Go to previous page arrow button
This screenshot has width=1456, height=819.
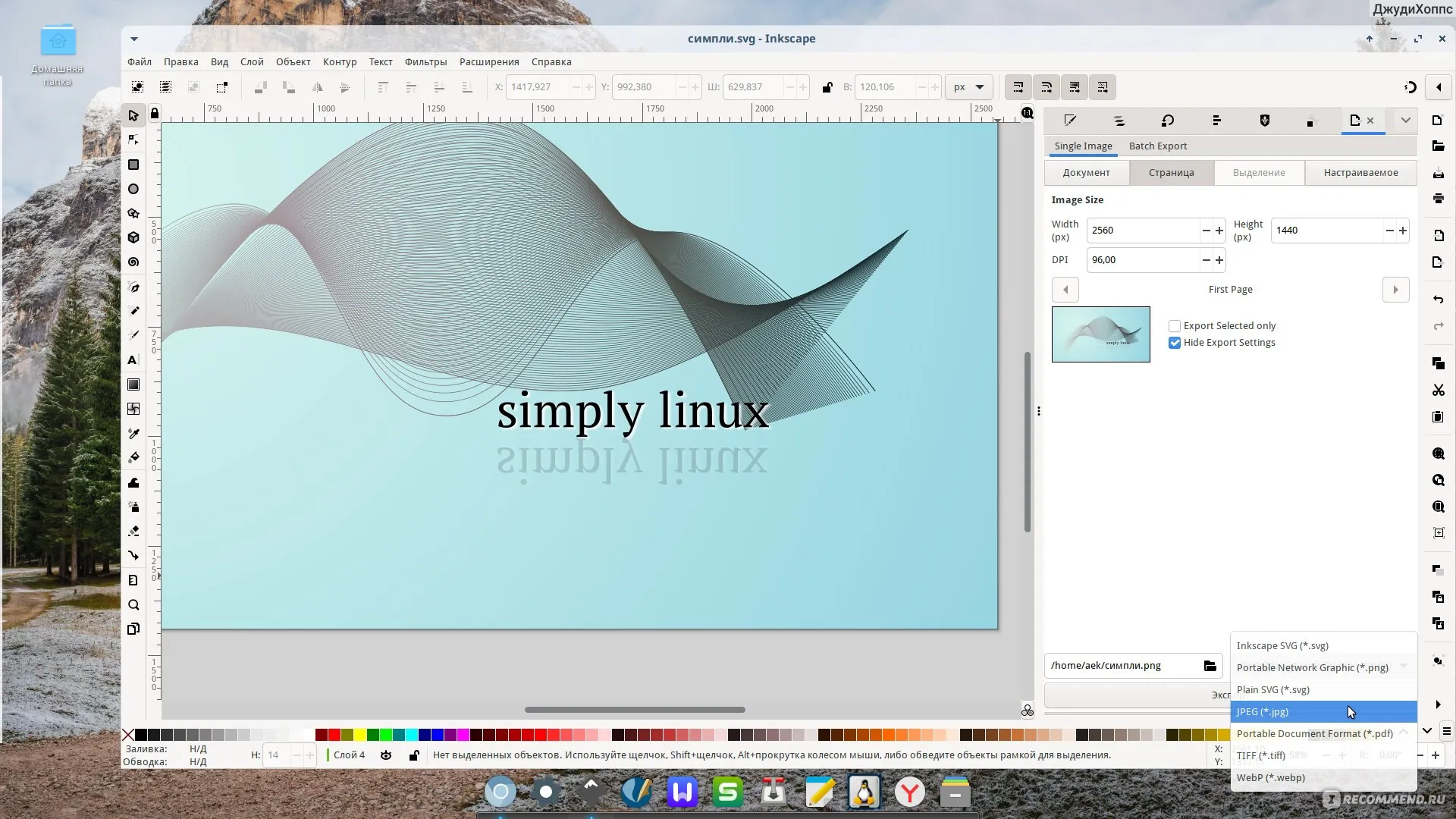[x=1065, y=290]
